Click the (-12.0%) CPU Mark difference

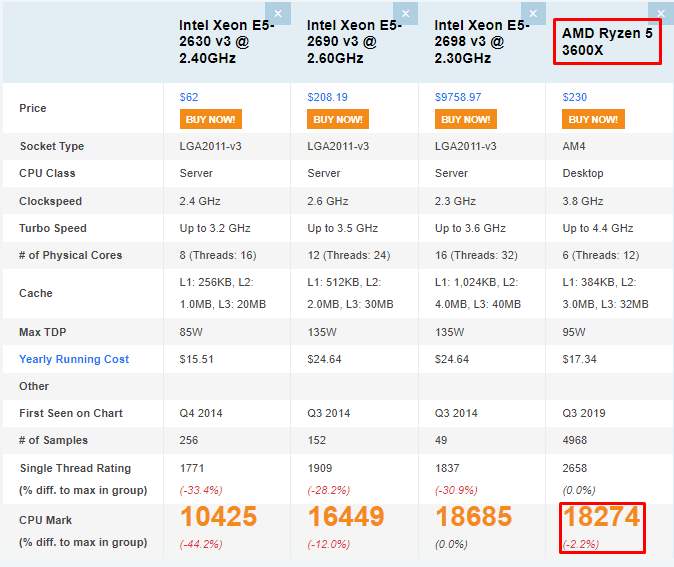[x=329, y=544]
